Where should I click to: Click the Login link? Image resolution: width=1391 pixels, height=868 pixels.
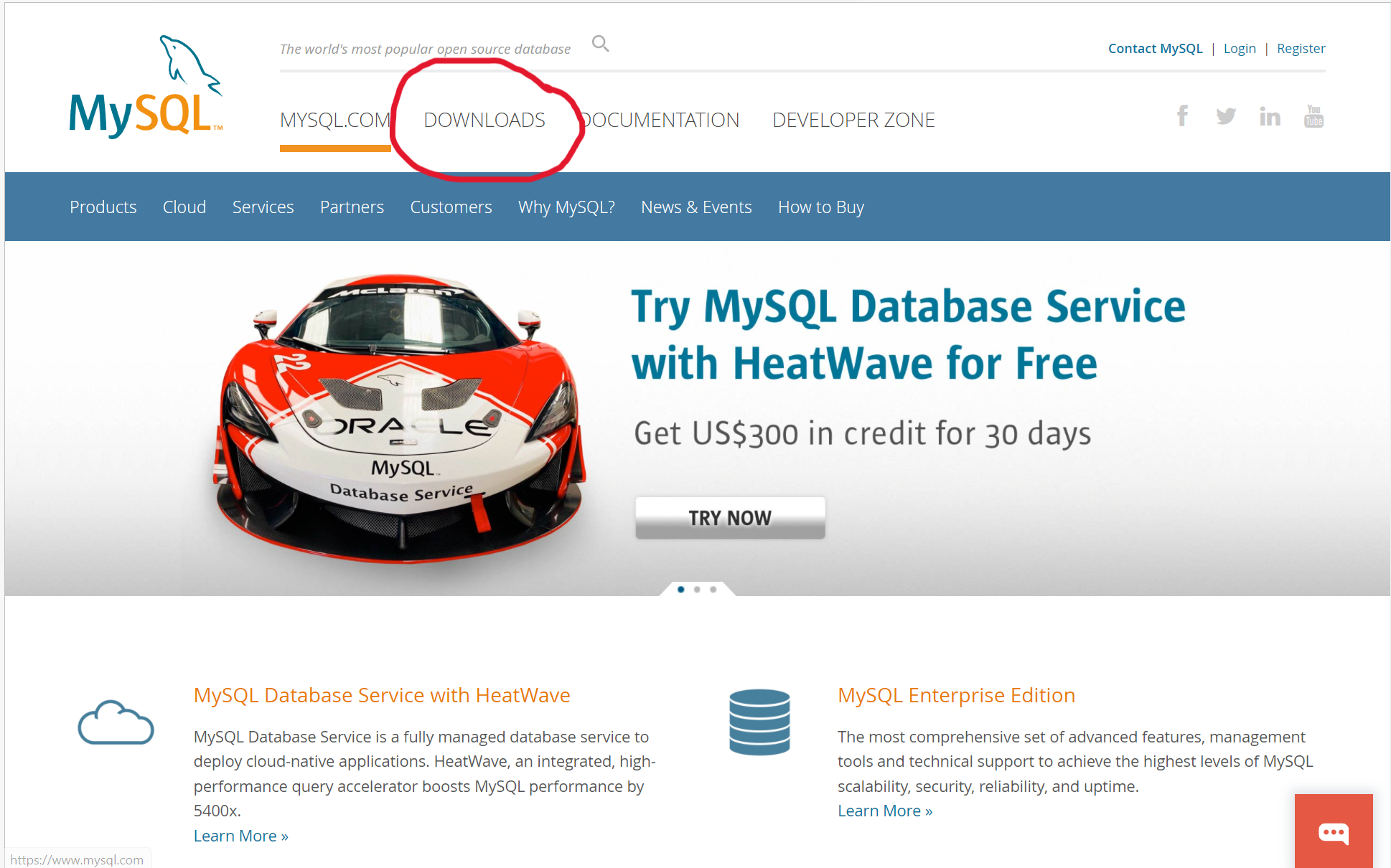pyautogui.click(x=1240, y=49)
